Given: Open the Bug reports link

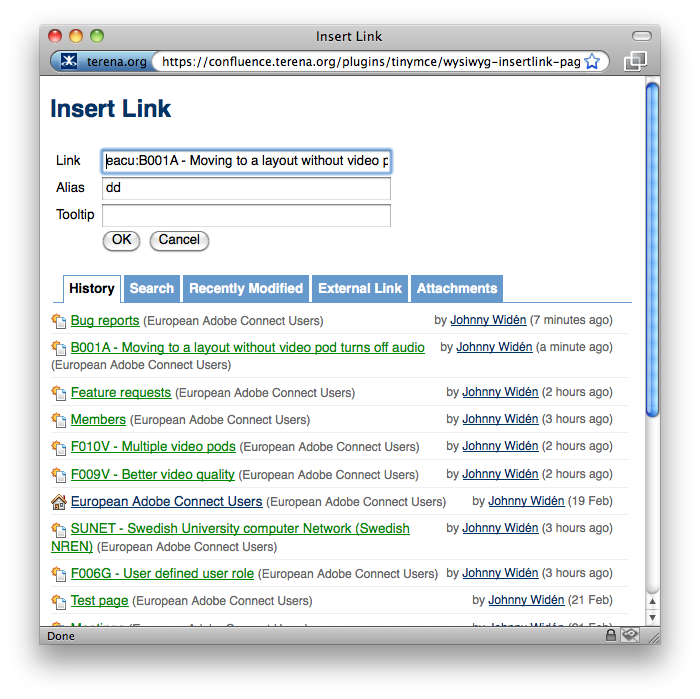Looking at the screenshot, I should [x=105, y=320].
